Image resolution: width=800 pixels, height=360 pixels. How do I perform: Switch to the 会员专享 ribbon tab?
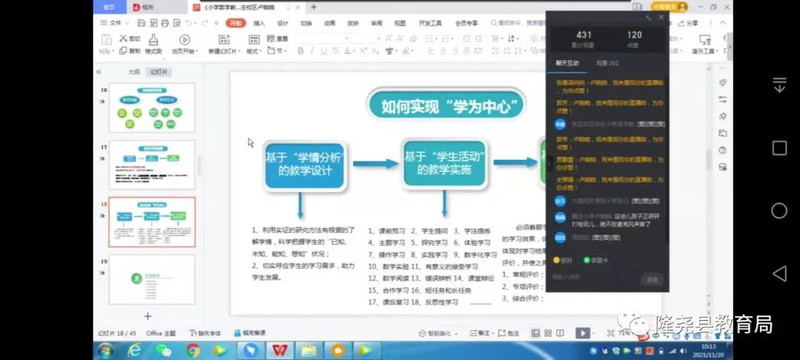[x=466, y=23]
